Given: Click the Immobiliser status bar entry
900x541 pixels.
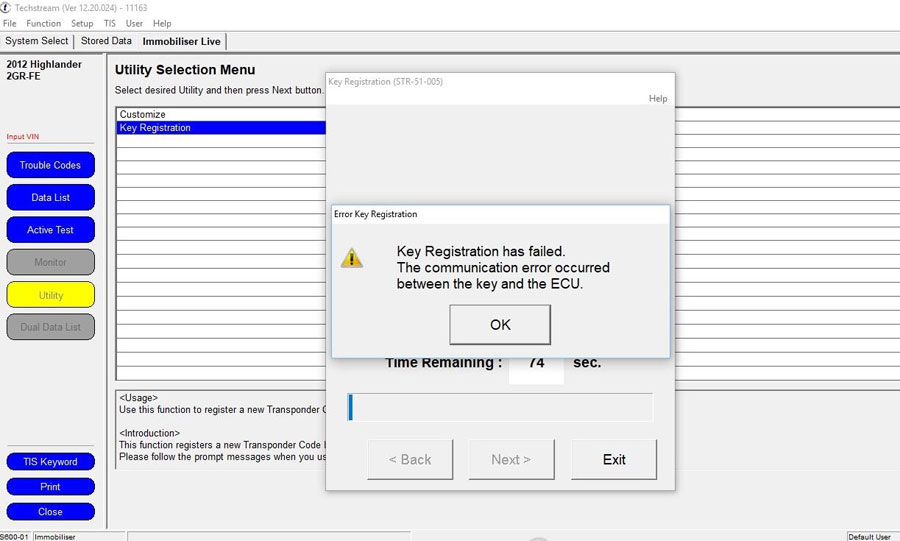Looking at the screenshot, I should (55, 537).
